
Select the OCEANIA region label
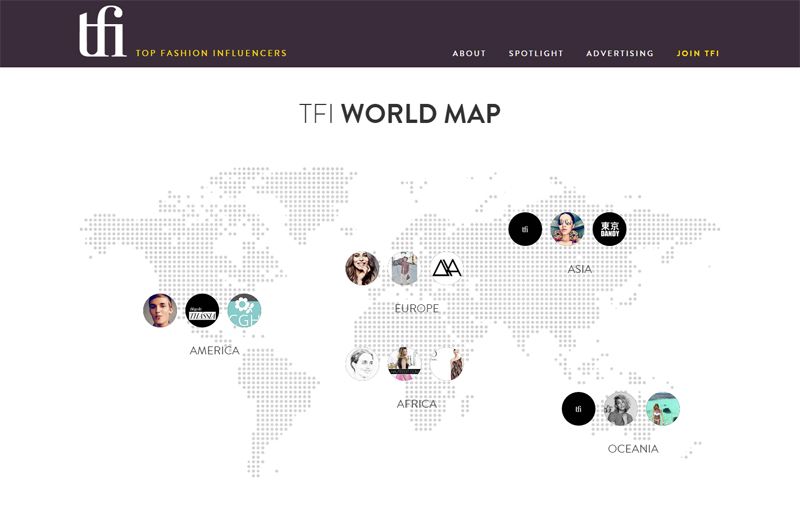click(633, 449)
